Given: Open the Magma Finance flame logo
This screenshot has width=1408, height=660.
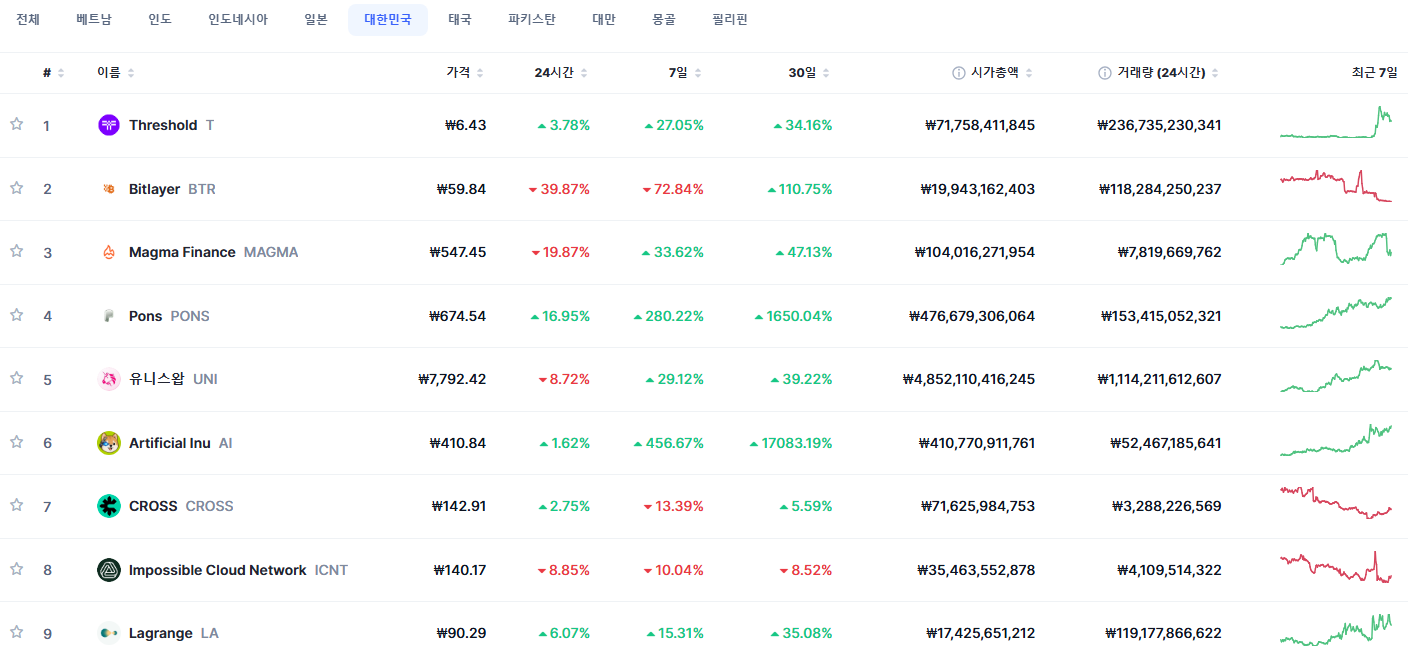Looking at the screenshot, I should click(x=109, y=252).
